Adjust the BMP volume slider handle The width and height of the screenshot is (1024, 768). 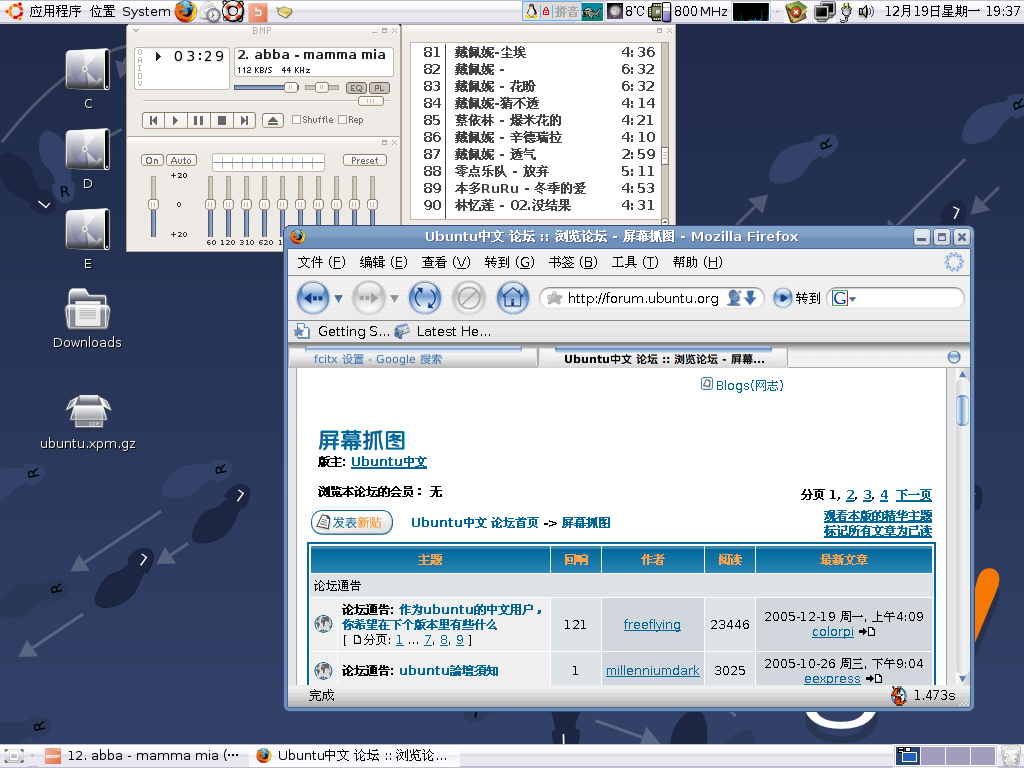point(291,88)
